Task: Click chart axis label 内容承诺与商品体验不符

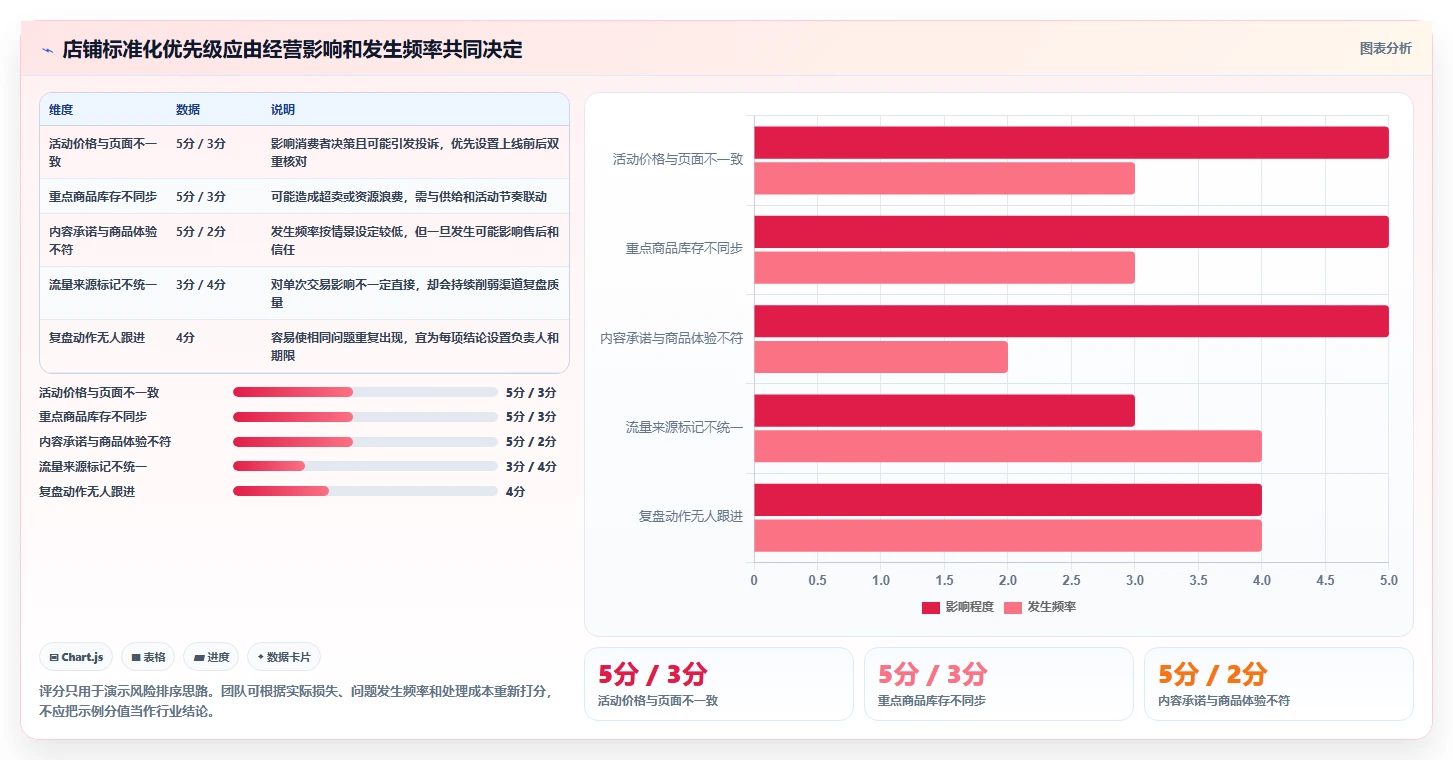Action: pos(672,338)
